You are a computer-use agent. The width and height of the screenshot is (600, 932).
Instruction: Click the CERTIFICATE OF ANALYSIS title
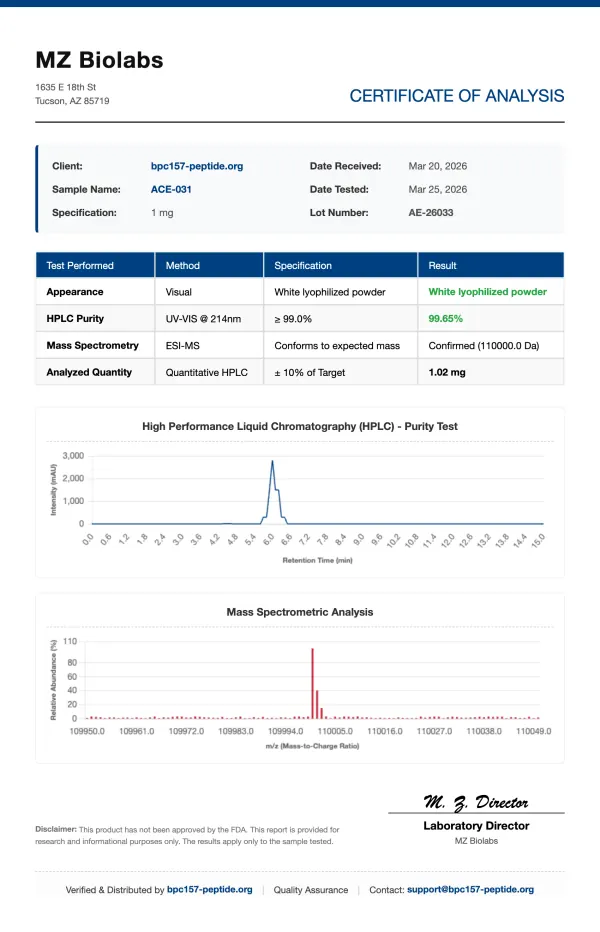(457, 96)
